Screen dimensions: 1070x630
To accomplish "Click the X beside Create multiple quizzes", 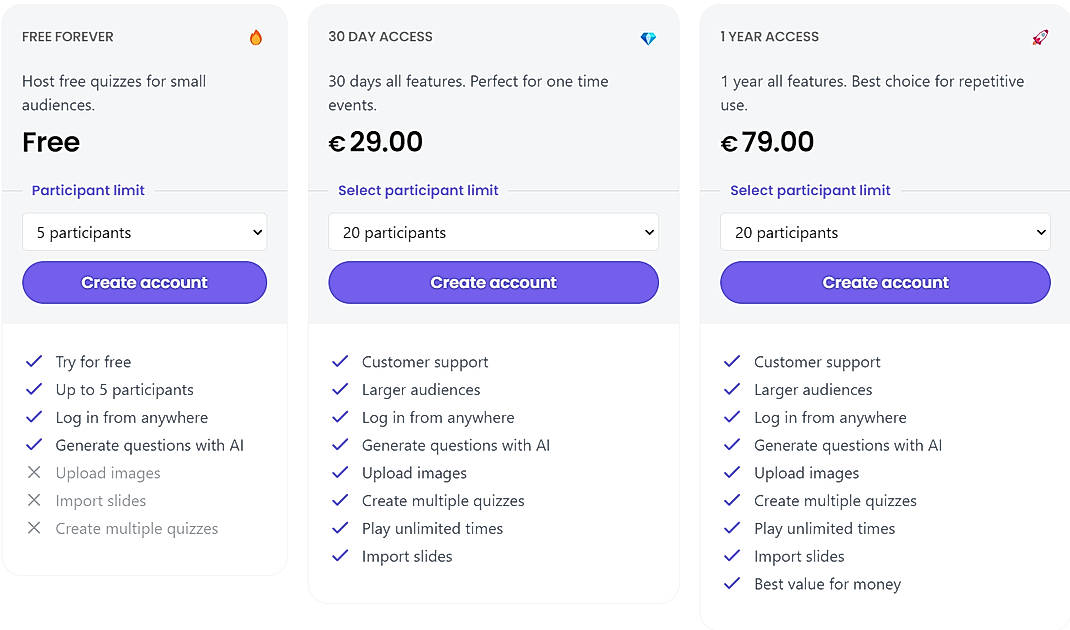I will point(34,528).
